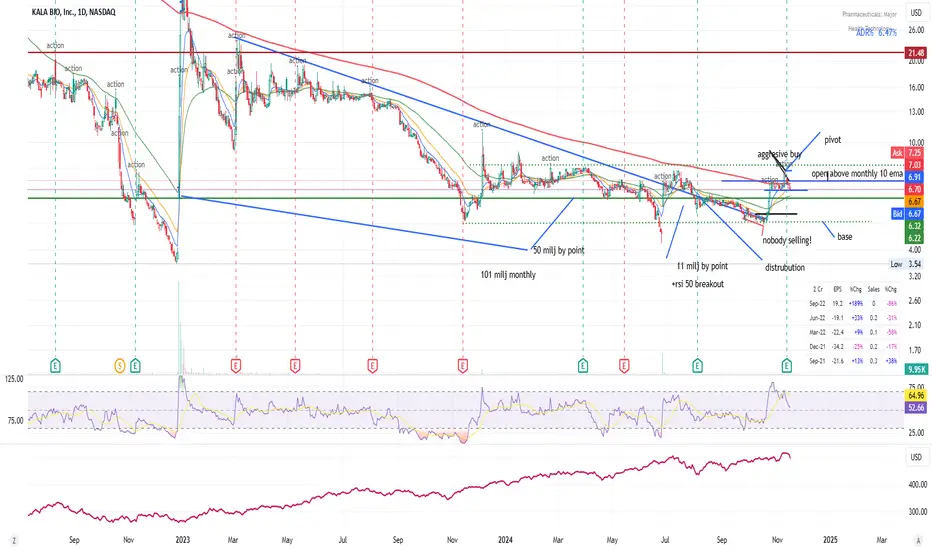This screenshot has width=932, height=550.
Task: Click the 125.00 RSI scale label
Action: click(14, 379)
